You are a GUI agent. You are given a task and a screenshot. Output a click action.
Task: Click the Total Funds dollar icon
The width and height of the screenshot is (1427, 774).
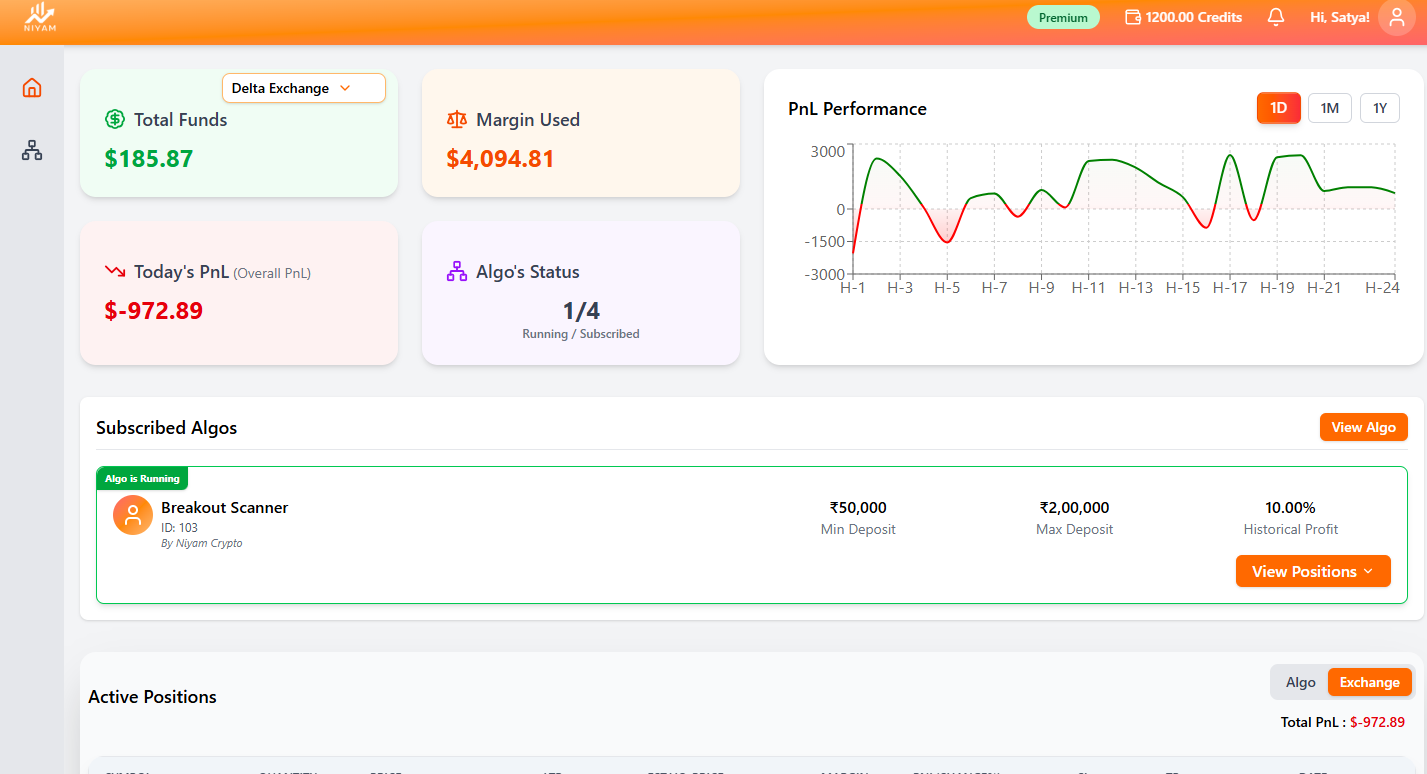[x=115, y=120]
